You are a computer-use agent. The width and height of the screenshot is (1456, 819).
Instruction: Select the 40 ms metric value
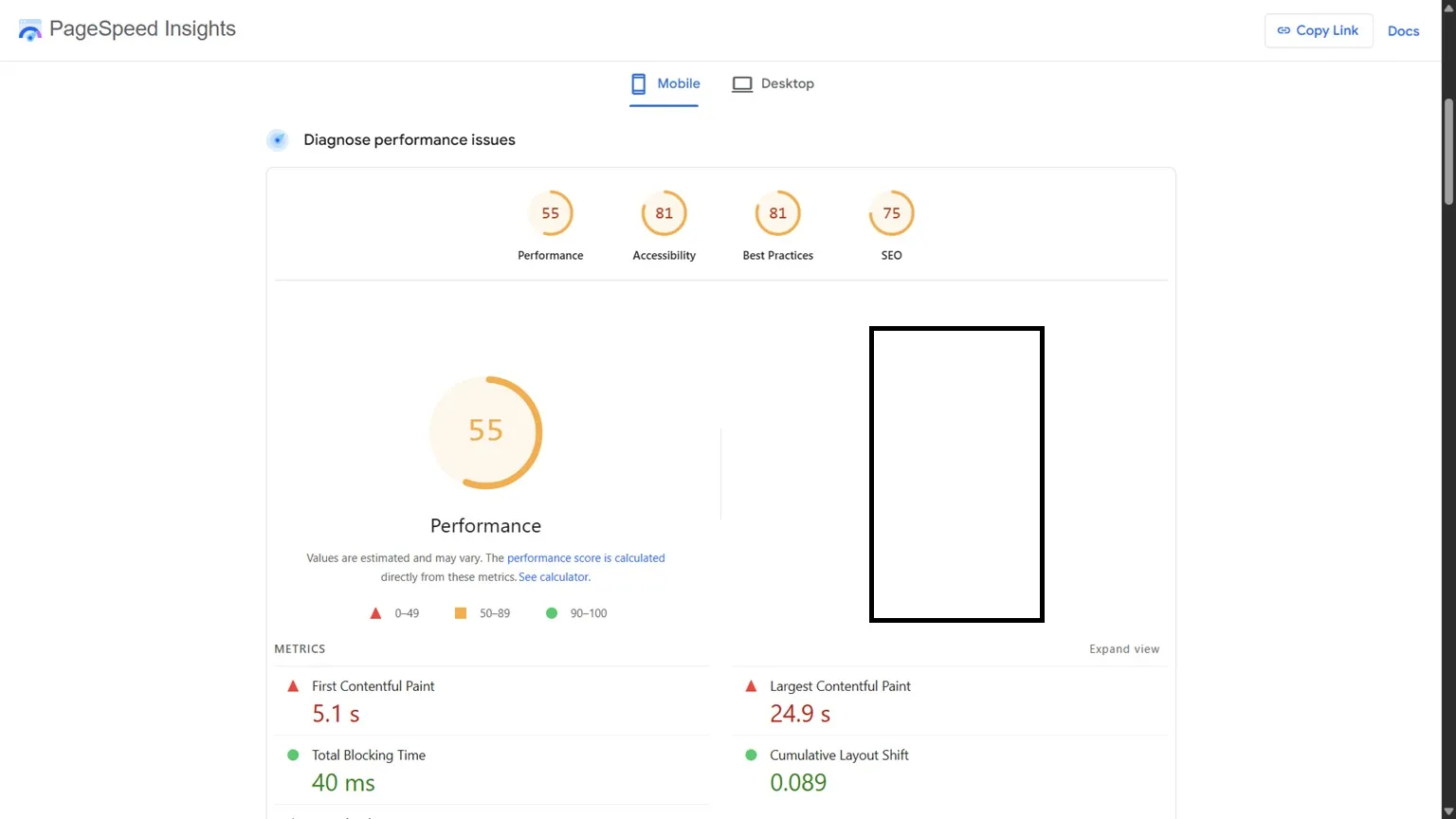[343, 783]
